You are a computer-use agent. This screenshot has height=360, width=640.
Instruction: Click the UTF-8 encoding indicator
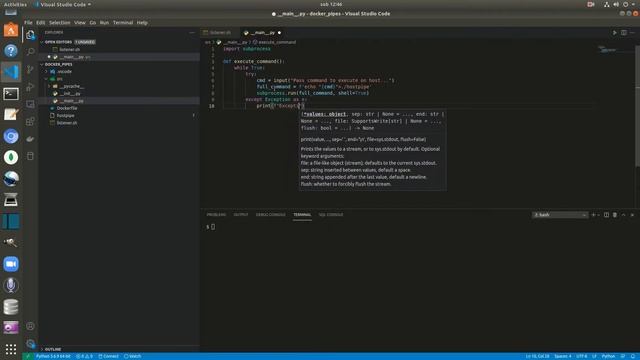tap(582, 356)
